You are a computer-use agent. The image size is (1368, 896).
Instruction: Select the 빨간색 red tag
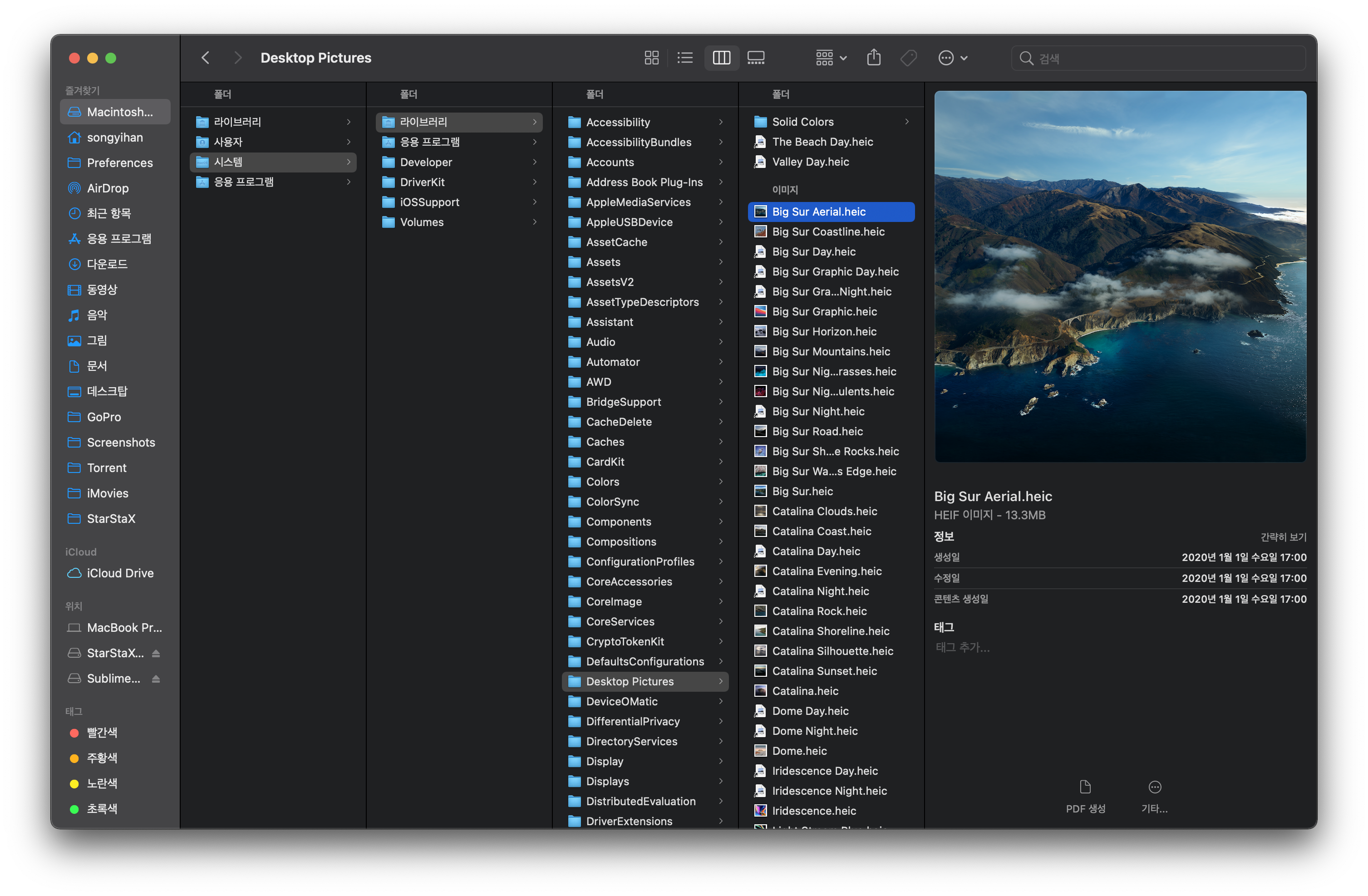102,732
